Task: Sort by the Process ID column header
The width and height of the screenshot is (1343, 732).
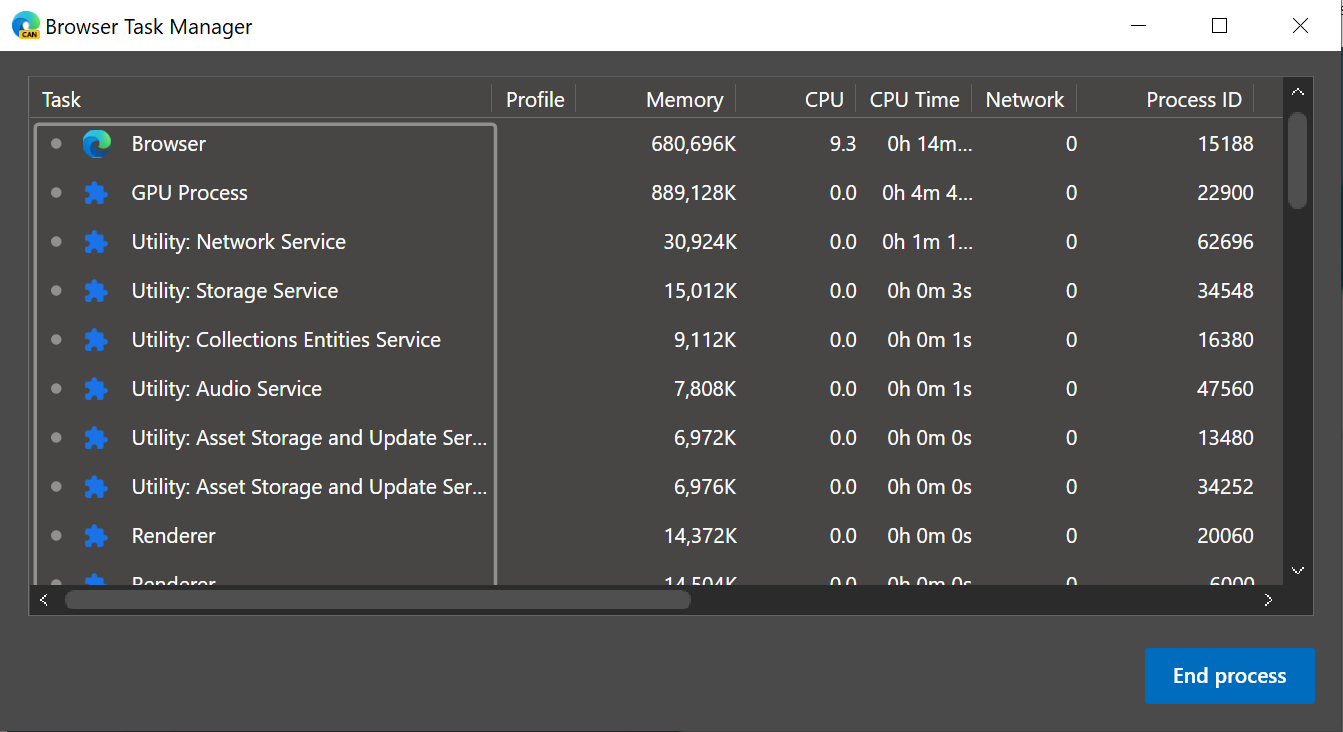Action: coord(1193,100)
